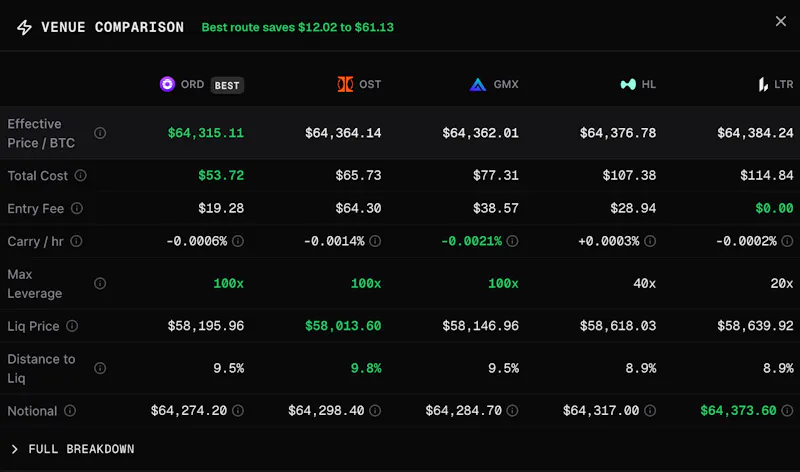Image resolution: width=800 pixels, height=472 pixels.
Task: Select the LTR column header label
Action: tap(784, 84)
